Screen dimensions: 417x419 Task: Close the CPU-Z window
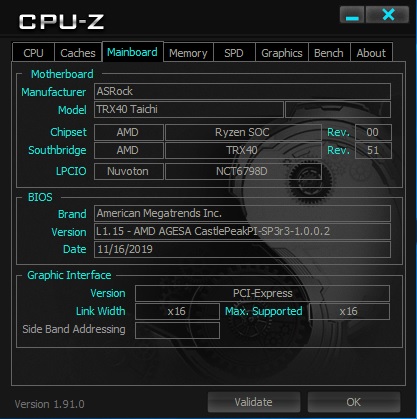(x=388, y=15)
